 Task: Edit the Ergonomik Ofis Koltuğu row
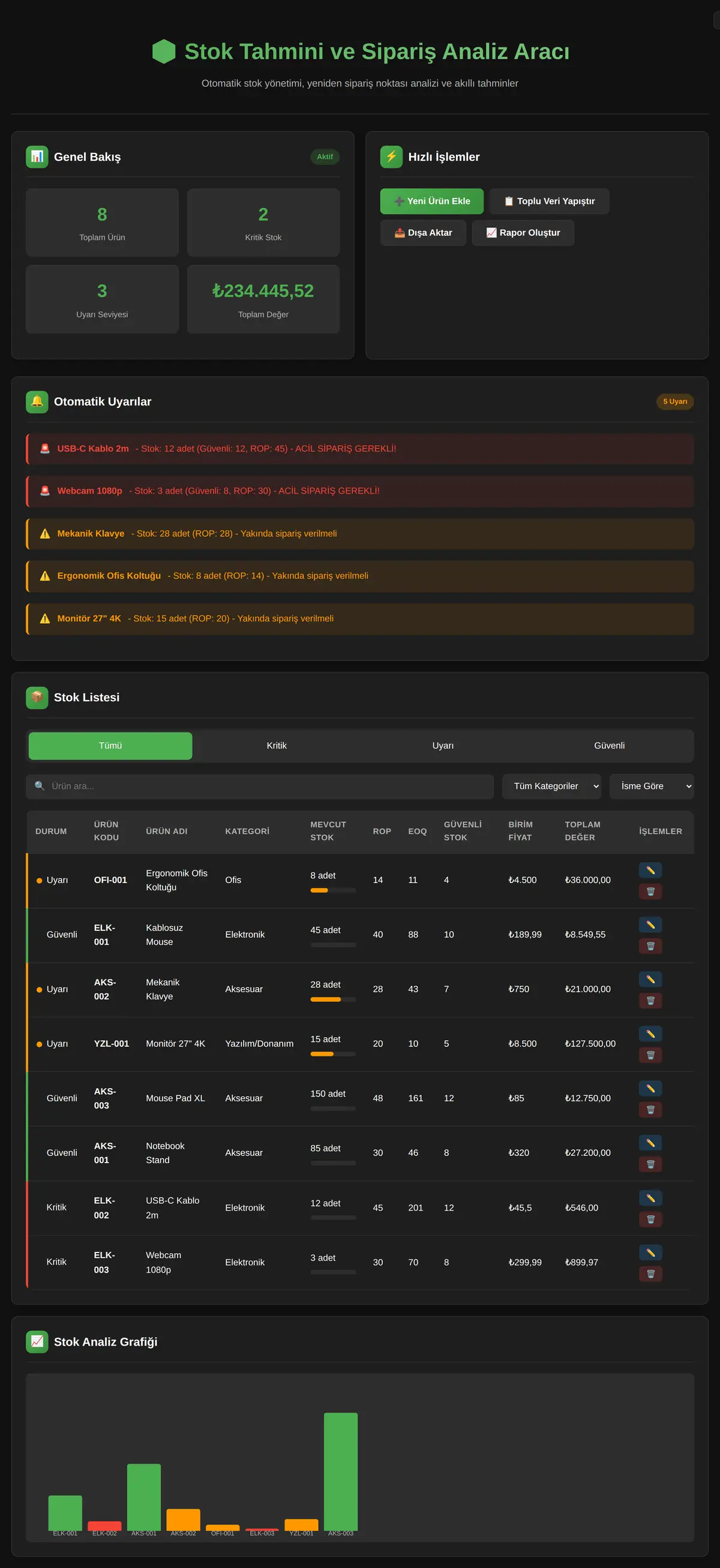pos(650,870)
